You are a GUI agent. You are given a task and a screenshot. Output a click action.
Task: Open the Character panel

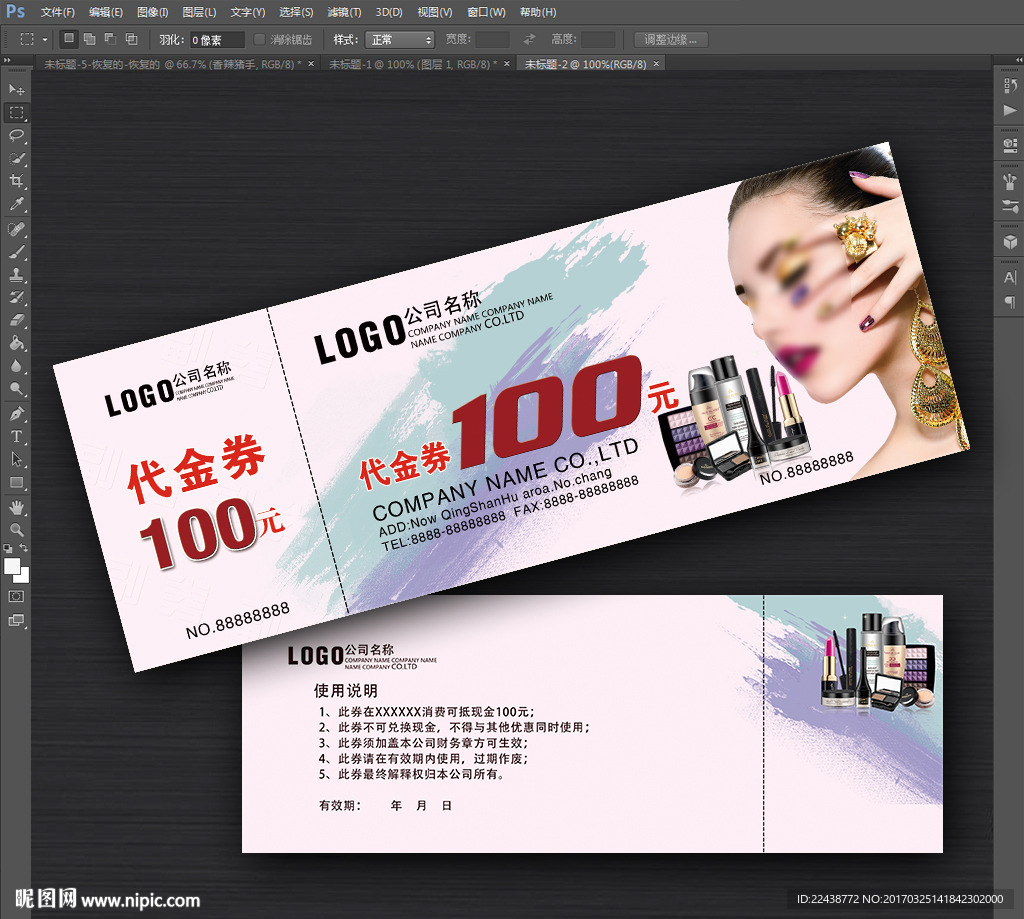click(1010, 278)
